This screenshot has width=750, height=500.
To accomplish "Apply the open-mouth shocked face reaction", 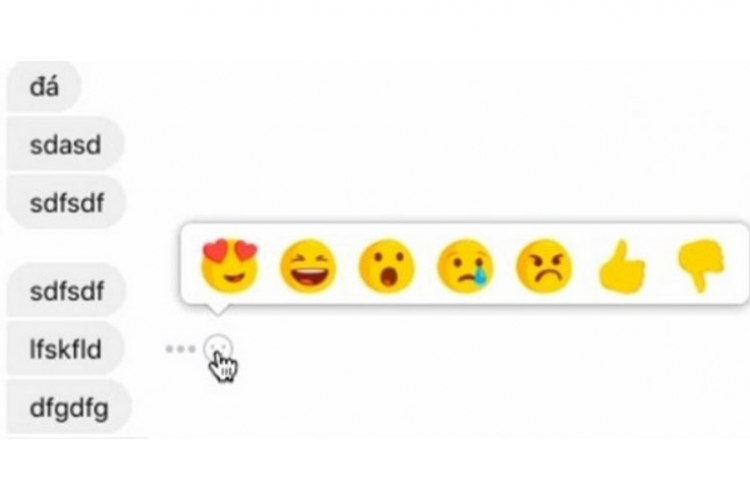I will click(x=386, y=266).
